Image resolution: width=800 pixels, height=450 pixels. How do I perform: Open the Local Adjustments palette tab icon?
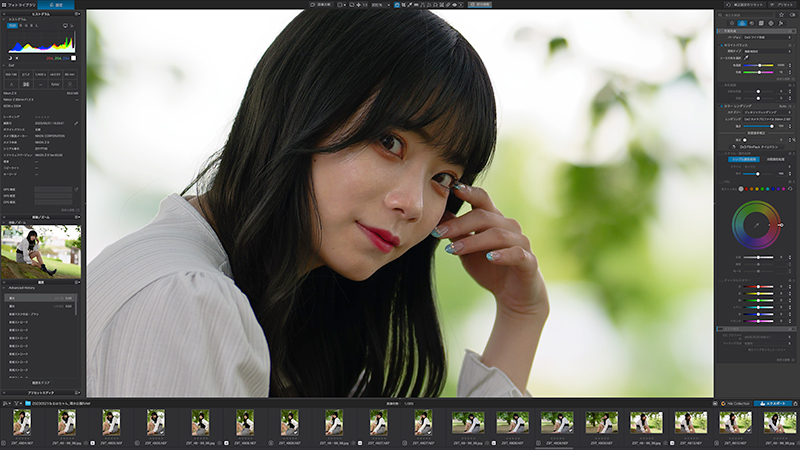click(x=771, y=23)
